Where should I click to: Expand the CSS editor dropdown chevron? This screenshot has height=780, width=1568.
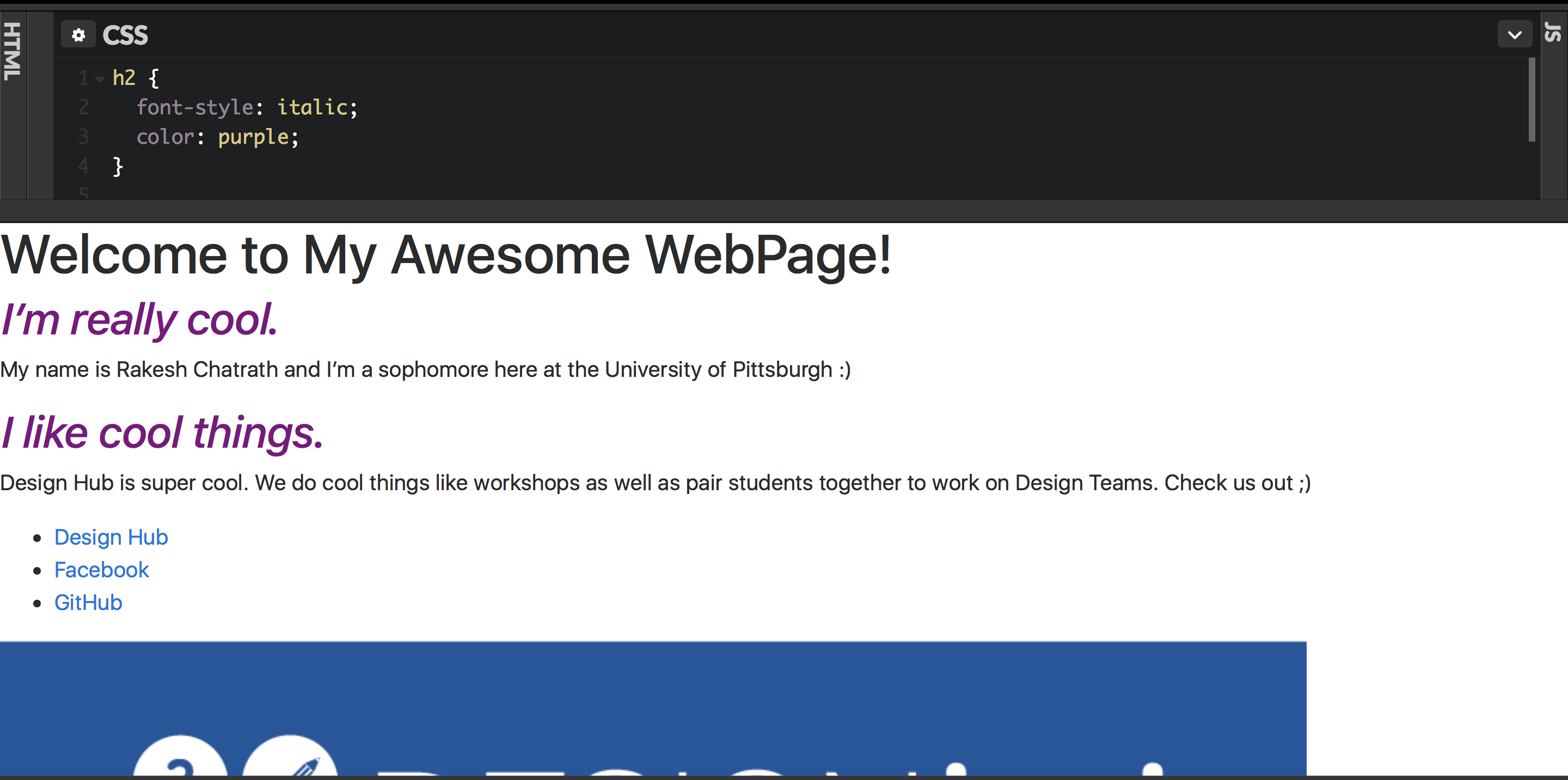click(x=1515, y=35)
